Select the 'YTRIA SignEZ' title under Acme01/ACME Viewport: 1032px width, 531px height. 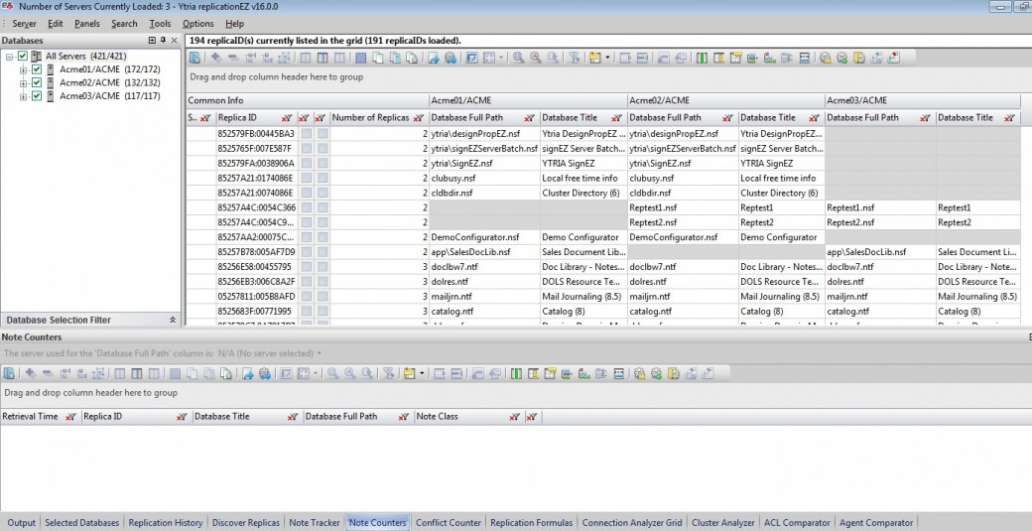tap(583, 163)
